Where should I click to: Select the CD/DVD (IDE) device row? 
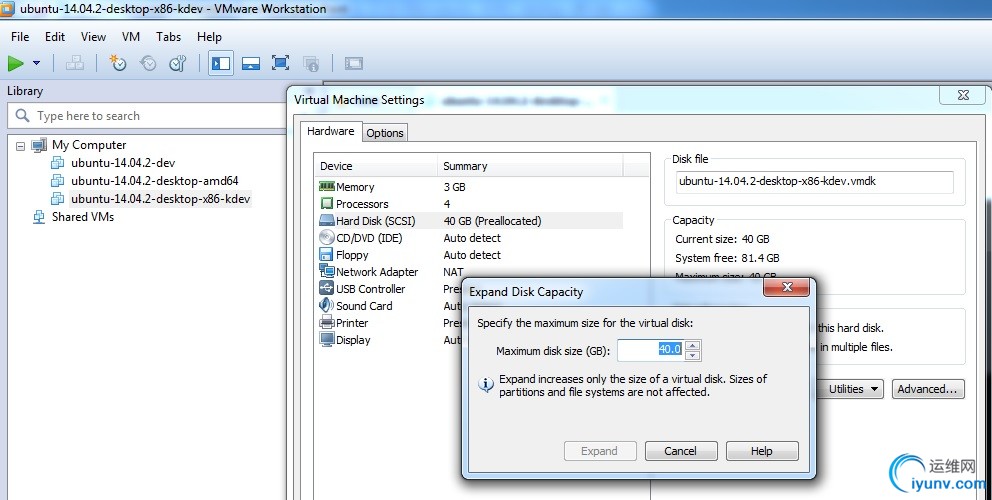pyautogui.click(x=470, y=238)
